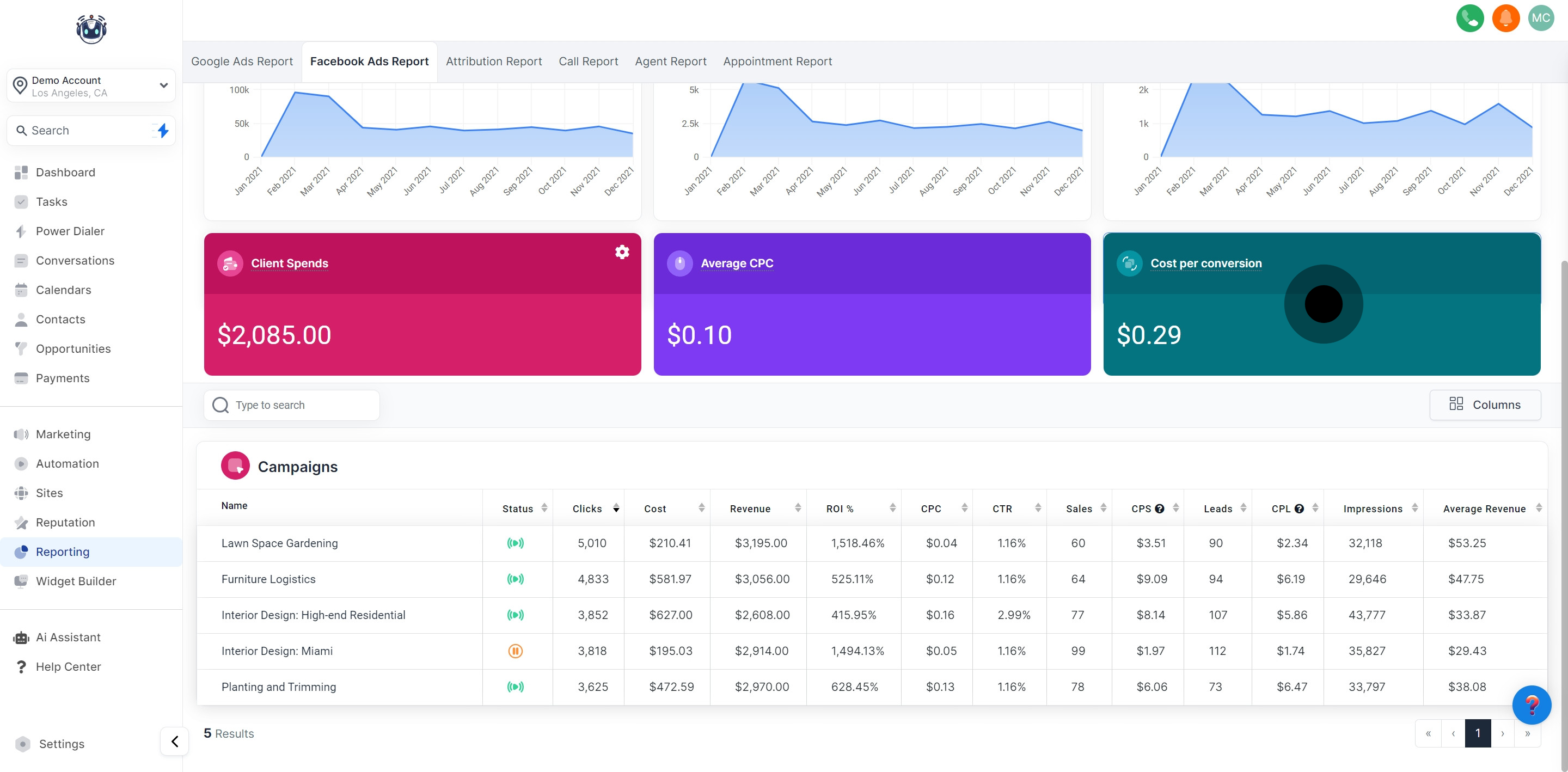This screenshot has width=1568, height=772.
Task: Open the Attribution Report tab
Action: tap(494, 61)
